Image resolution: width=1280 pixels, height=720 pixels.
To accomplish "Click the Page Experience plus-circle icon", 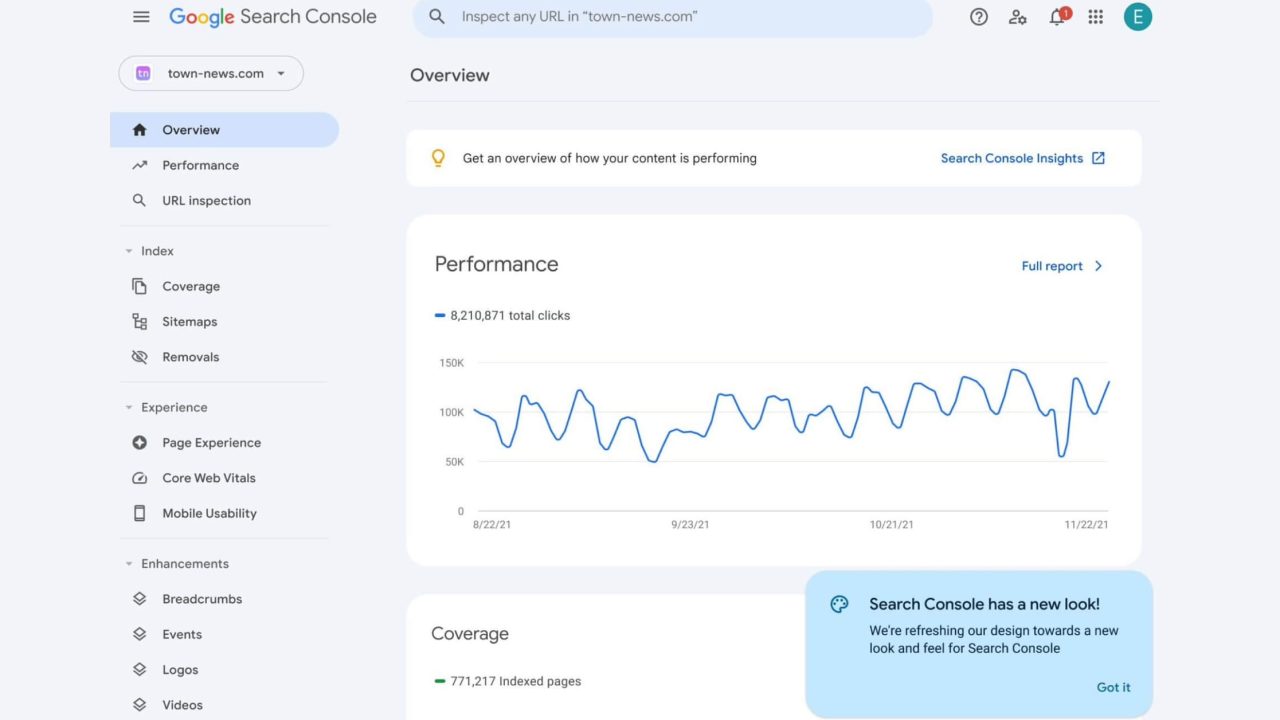I will coord(140,443).
